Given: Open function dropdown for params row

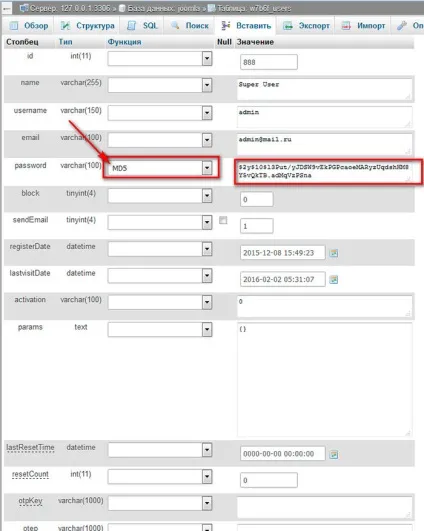Looking at the screenshot, I should click(x=160, y=330).
